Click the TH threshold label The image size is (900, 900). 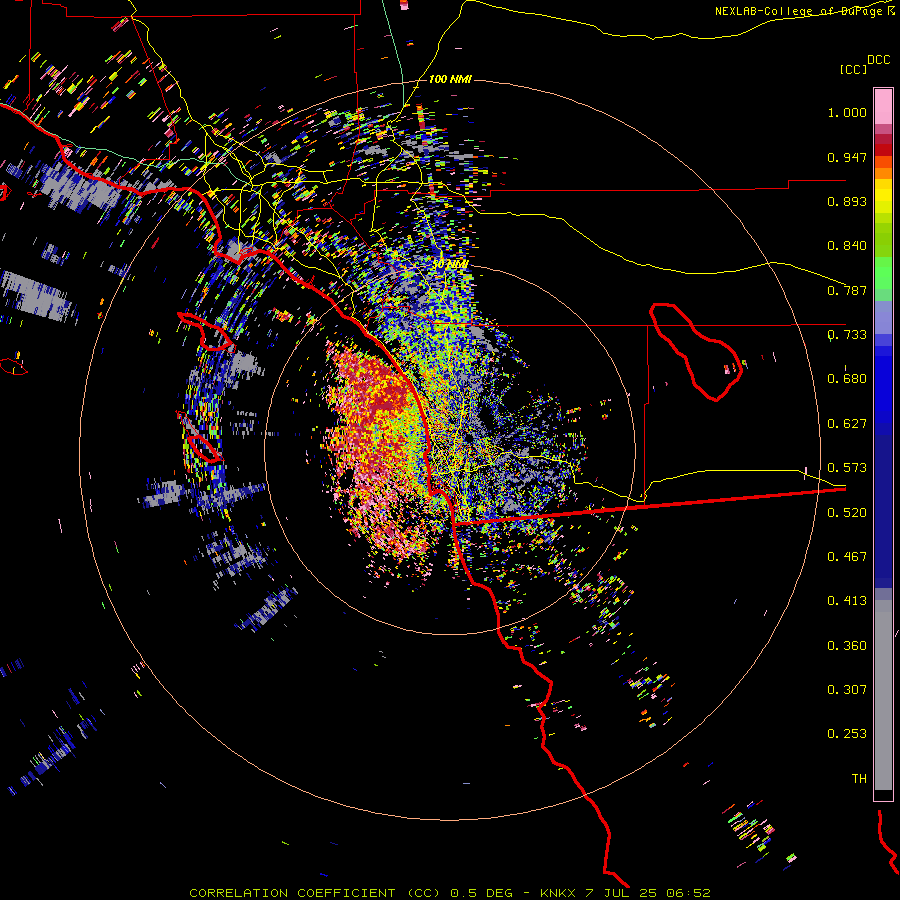(x=859, y=779)
